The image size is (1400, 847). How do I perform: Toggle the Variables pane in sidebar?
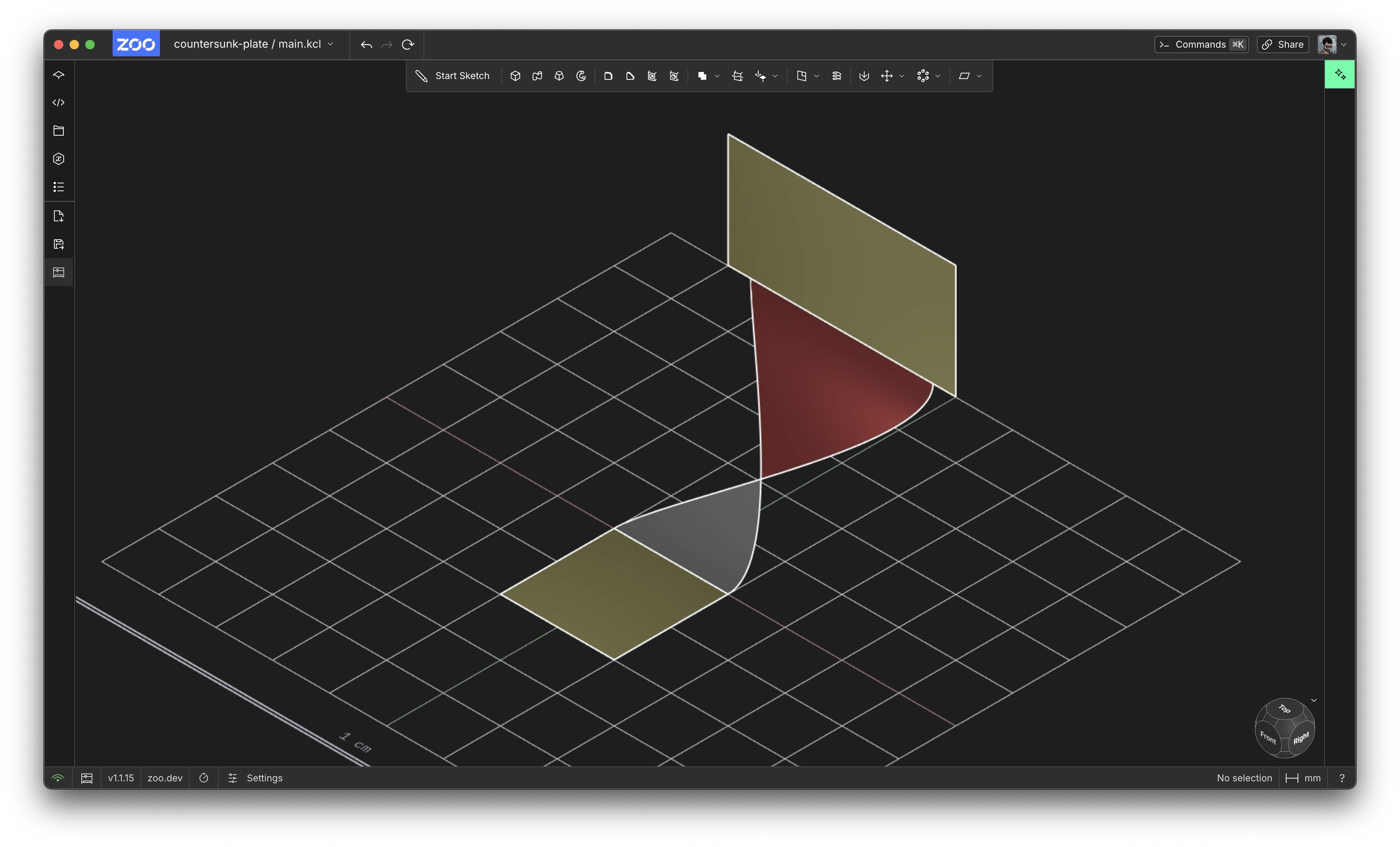[x=59, y=159]
